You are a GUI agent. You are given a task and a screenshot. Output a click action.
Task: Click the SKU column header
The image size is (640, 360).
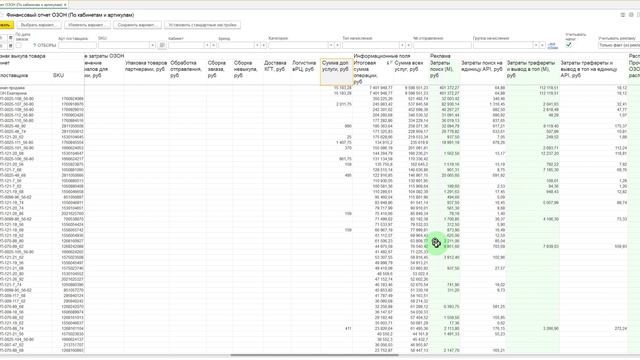(58, 76)
